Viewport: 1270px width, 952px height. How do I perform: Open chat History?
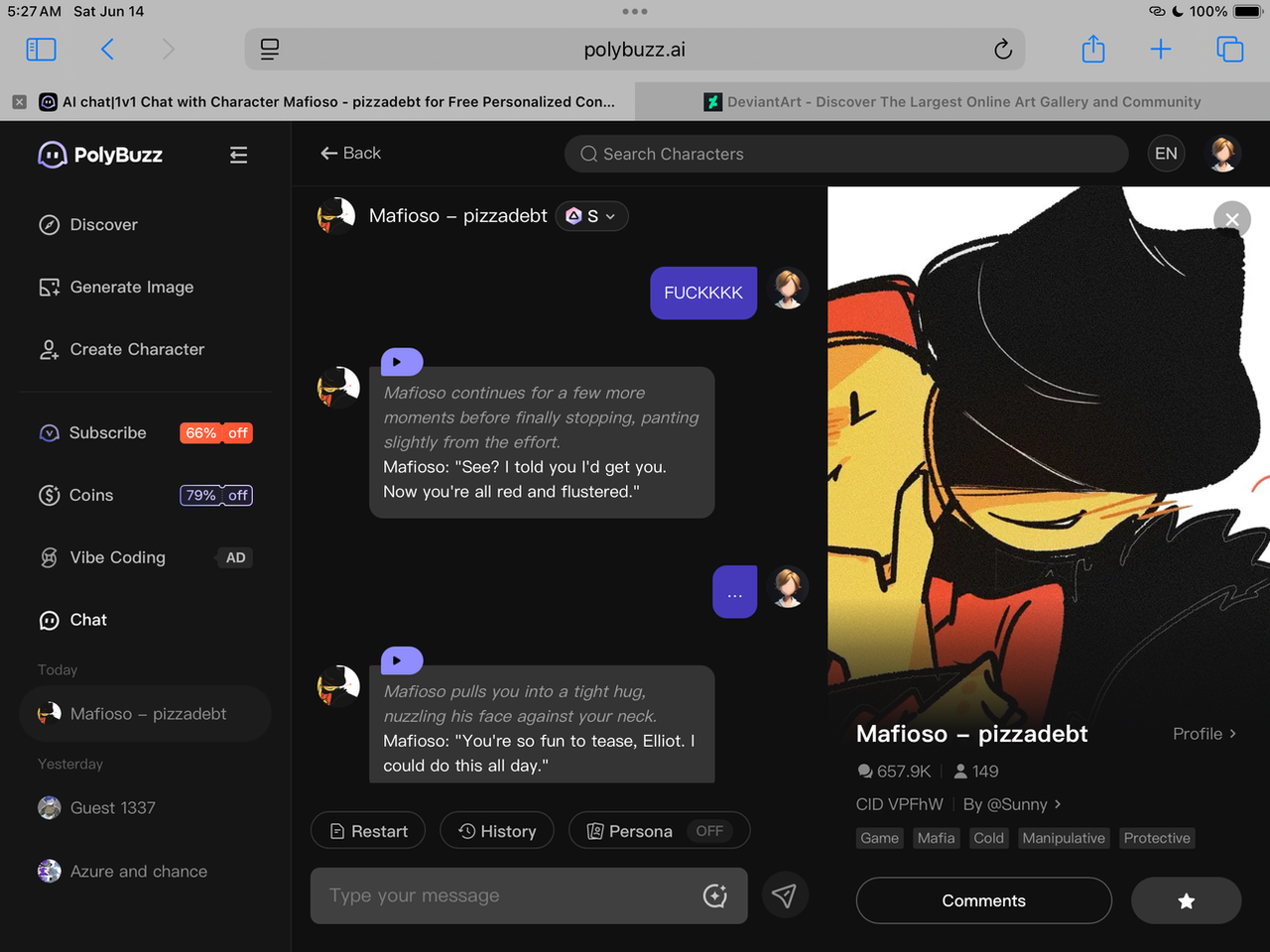pyautogui.click(x=497, y=831)
